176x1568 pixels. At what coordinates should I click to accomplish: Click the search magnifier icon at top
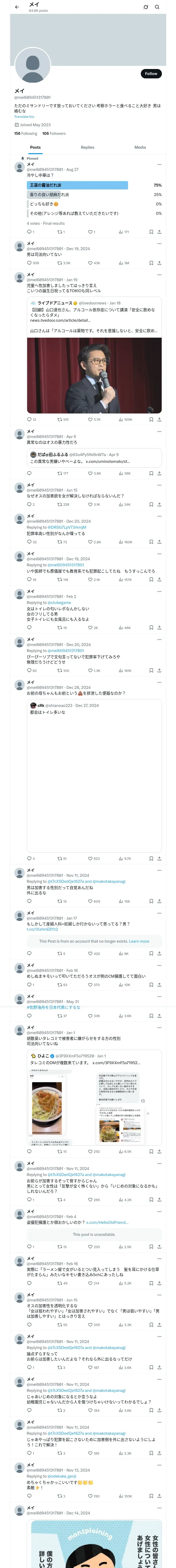[x=157, y=7]
